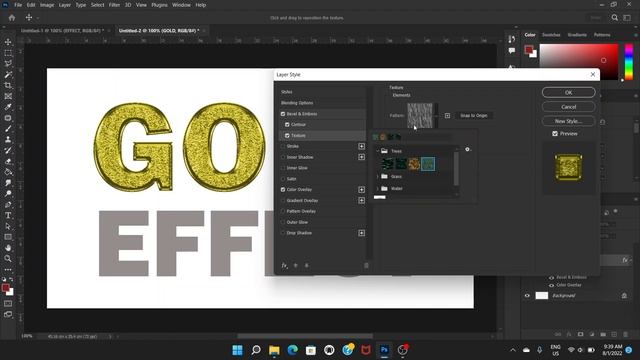
Task: Click the delete effect trash icon in dialog
Action: point(366,265)
